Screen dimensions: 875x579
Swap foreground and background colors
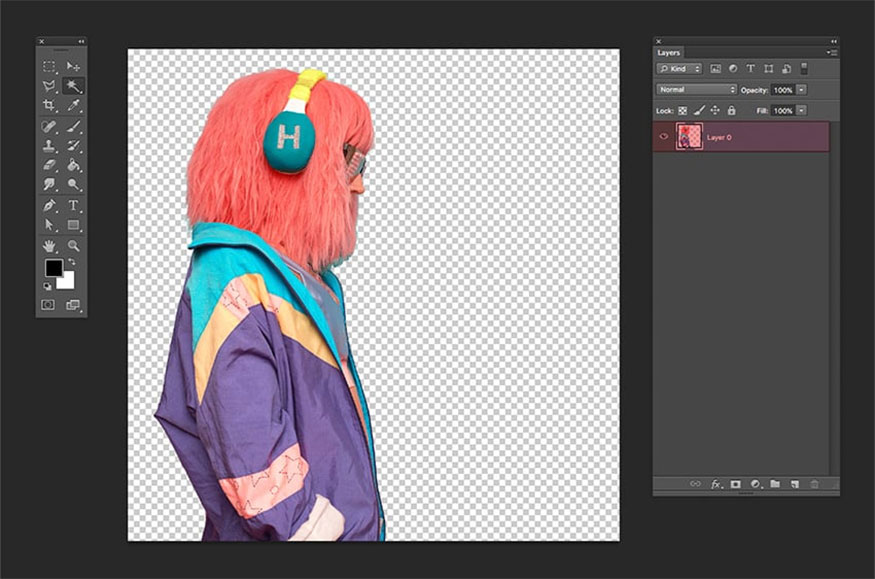[x=72, y=262]
